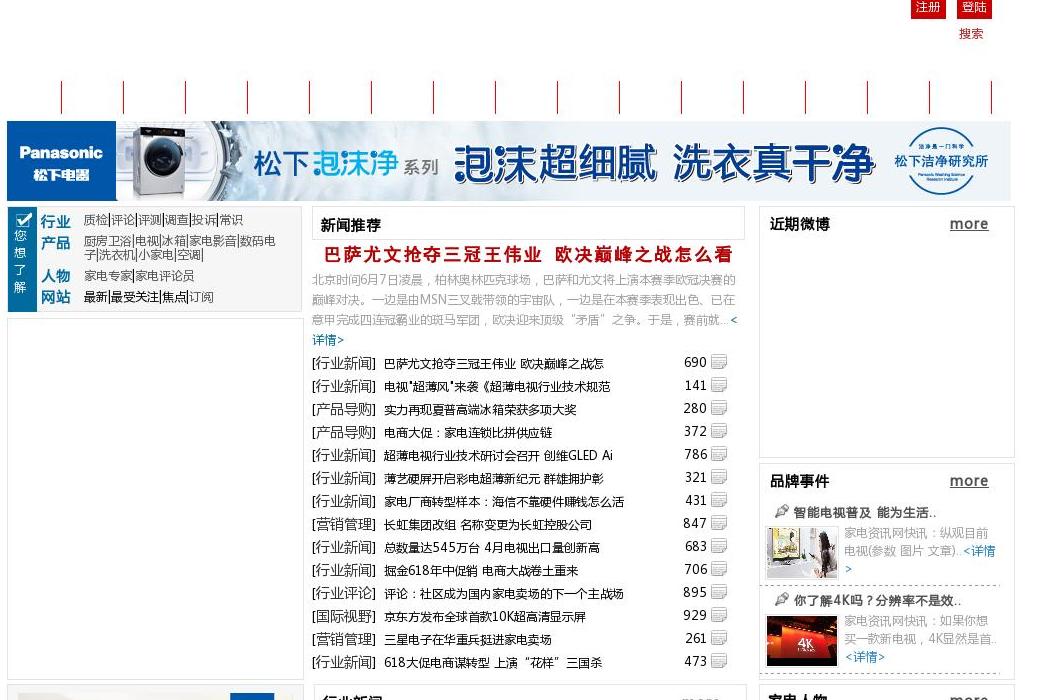Open the 4K red cinema thumbnail

tap(802, 640)
